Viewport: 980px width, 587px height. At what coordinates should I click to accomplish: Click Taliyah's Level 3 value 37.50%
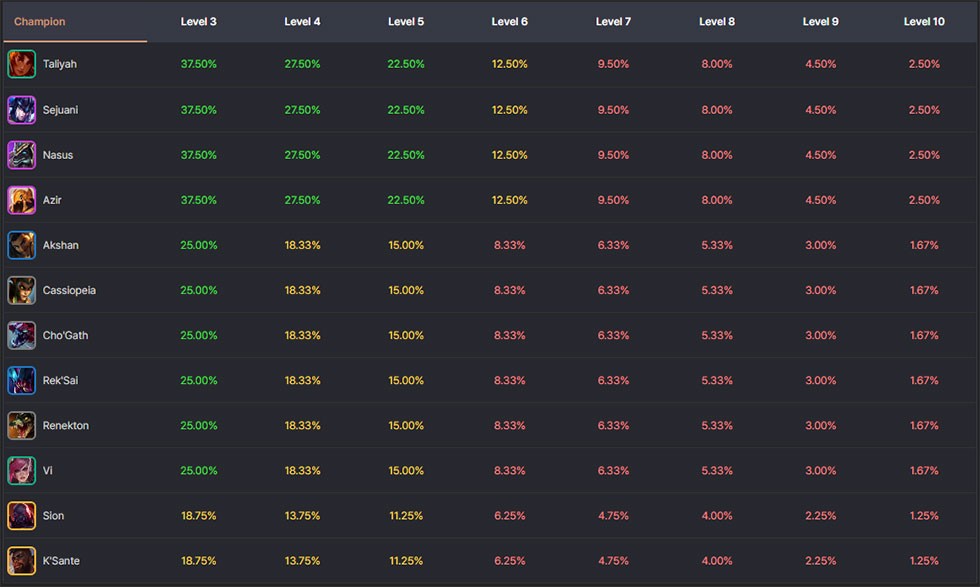tap(199, 64)
